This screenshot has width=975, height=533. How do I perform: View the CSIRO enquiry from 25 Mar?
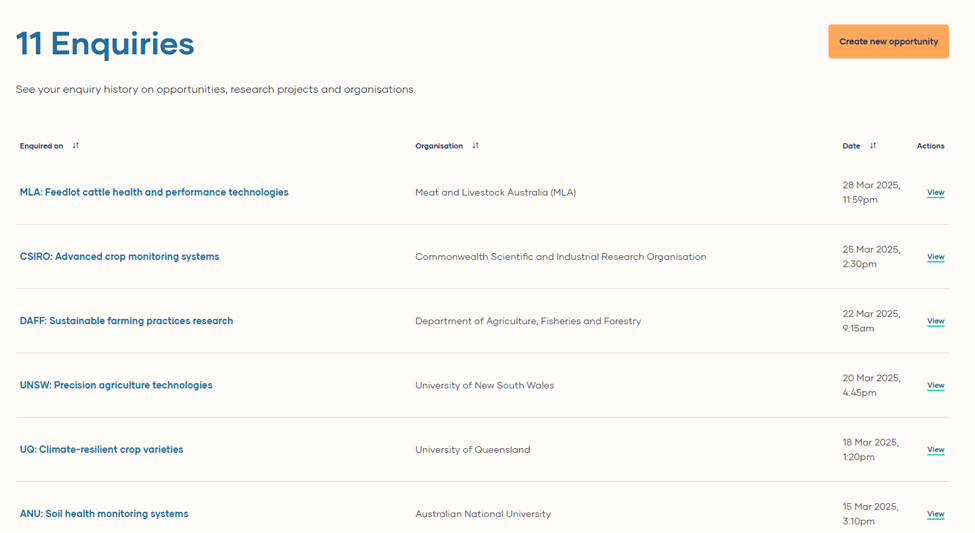935,257
